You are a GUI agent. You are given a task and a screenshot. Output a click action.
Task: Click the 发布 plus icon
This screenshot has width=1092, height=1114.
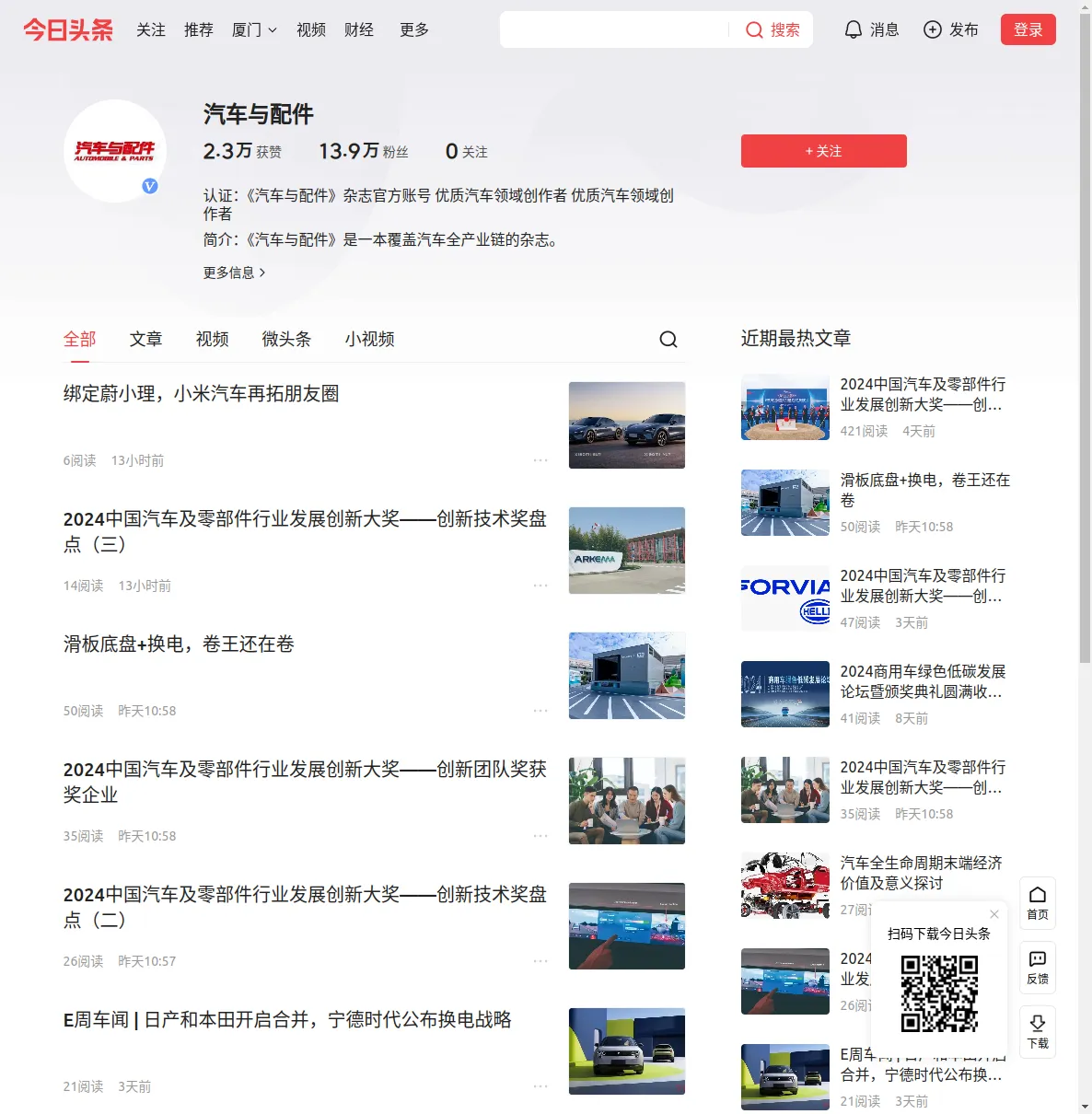(933, 29)
